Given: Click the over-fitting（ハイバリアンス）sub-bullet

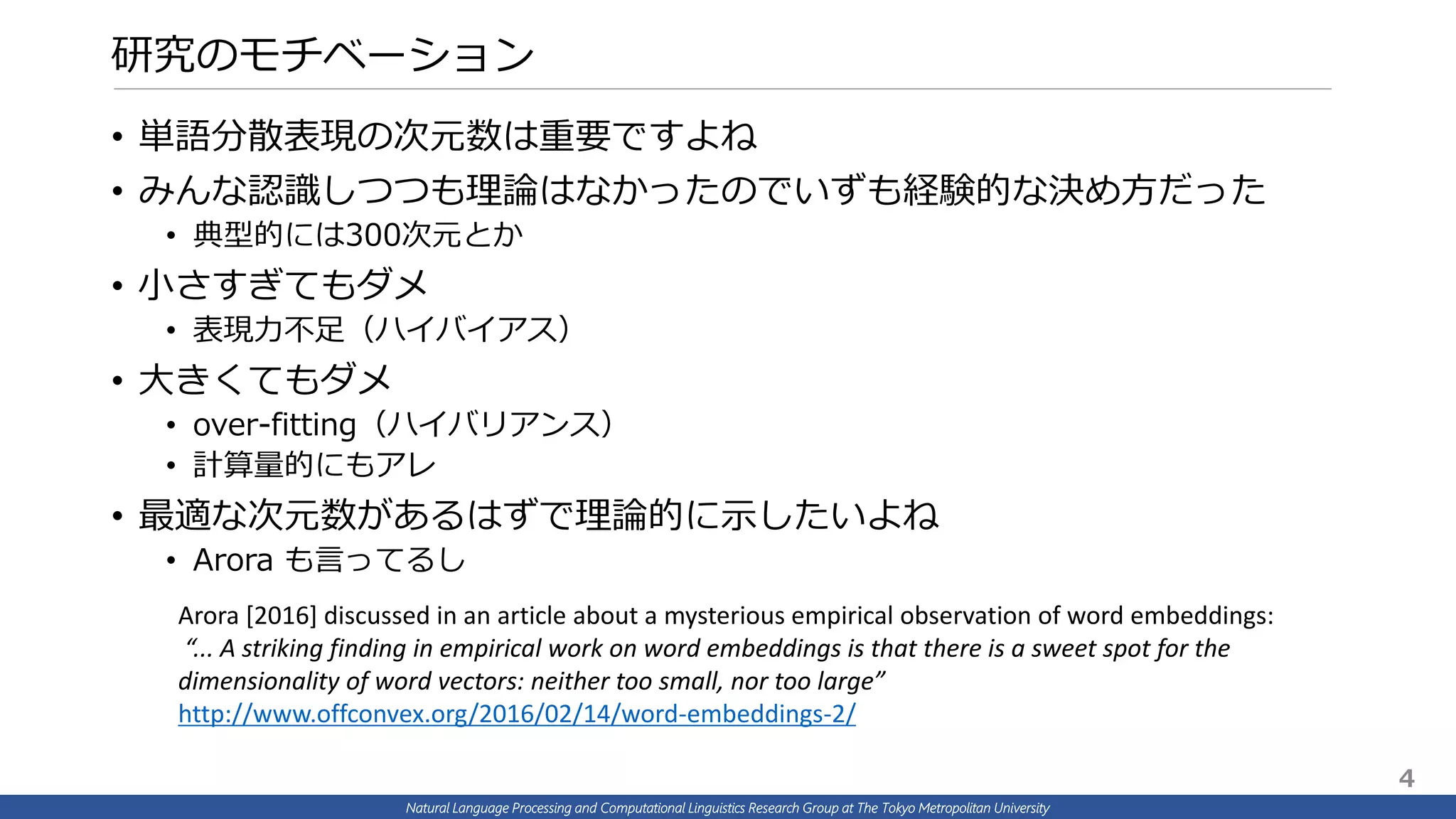Looking at the screenshot, I should click(x=403, y=424).
